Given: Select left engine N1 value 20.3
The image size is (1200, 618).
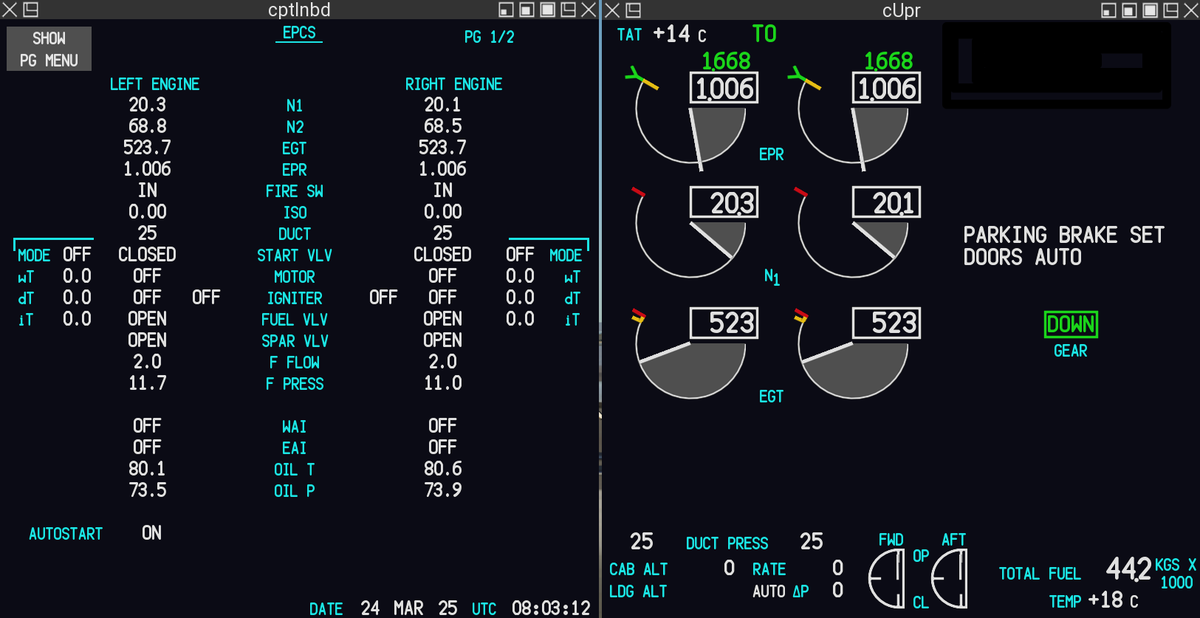Looking at the screenshot, I should tap(147, 105).
